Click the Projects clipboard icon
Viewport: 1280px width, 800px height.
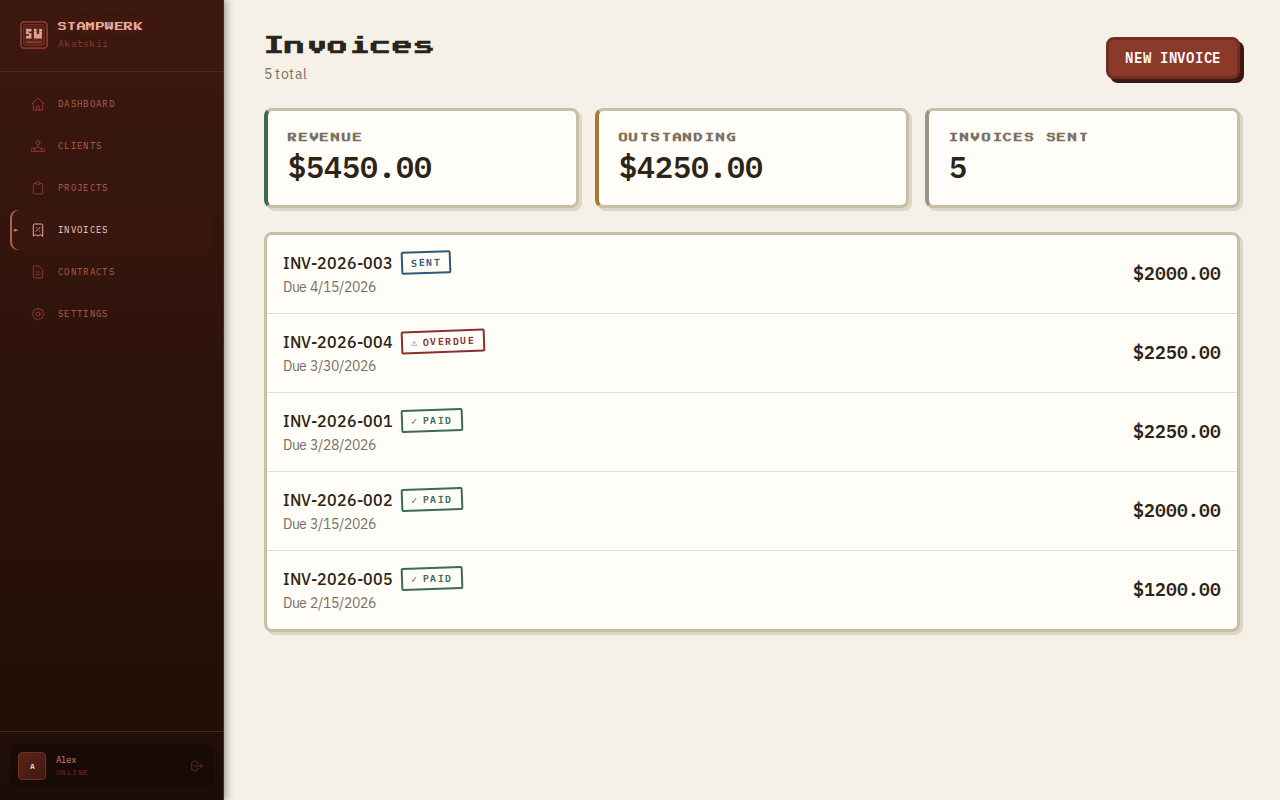38,188
